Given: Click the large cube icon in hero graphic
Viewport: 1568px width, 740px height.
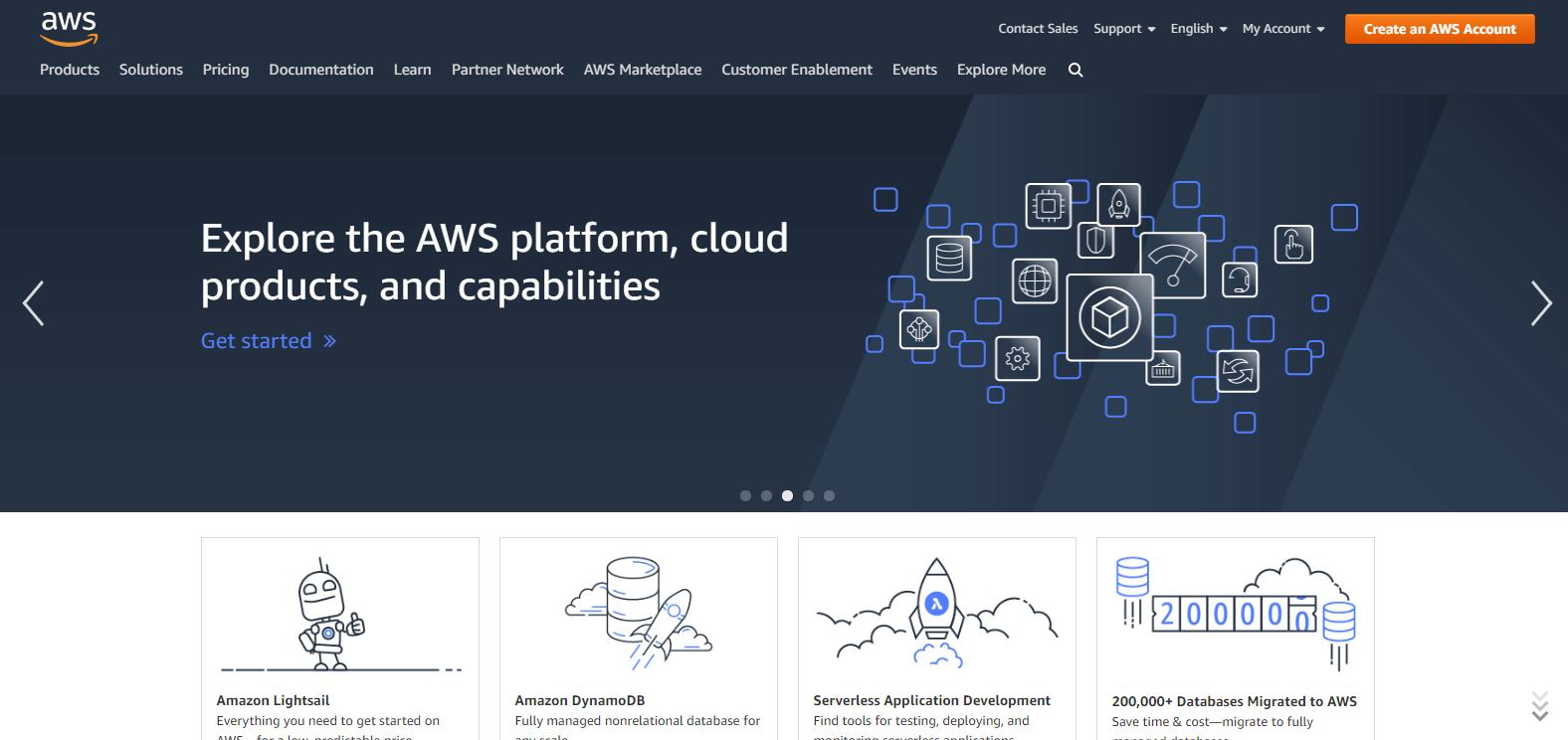Looking at the screenshot, I should click(x=1110, y=317).
